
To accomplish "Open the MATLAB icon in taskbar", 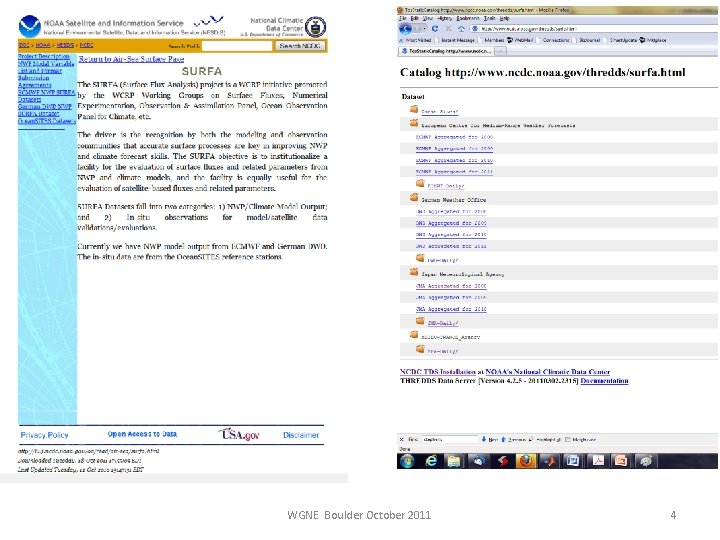I will point(549,461).
